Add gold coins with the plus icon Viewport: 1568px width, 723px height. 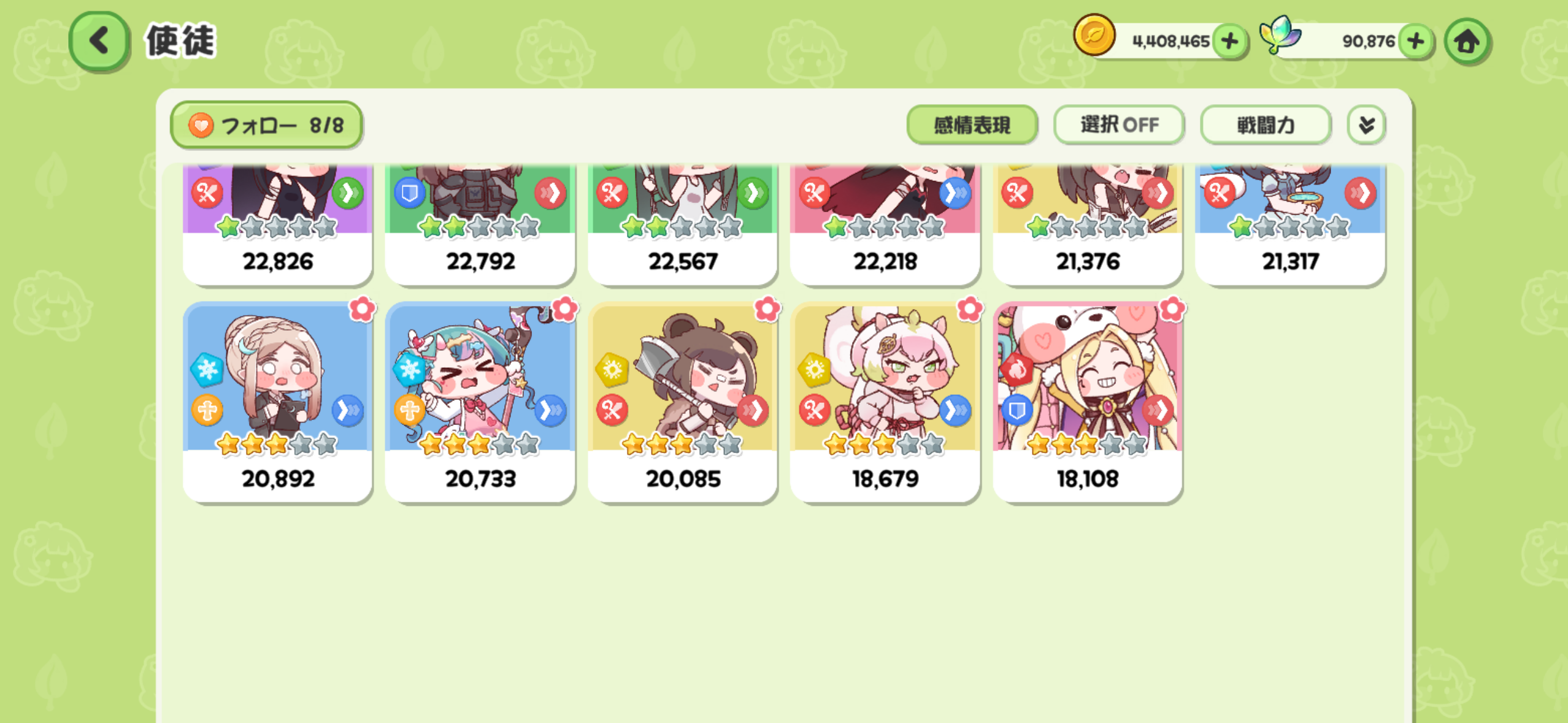pyautogui.click(x=1229, y=42)
